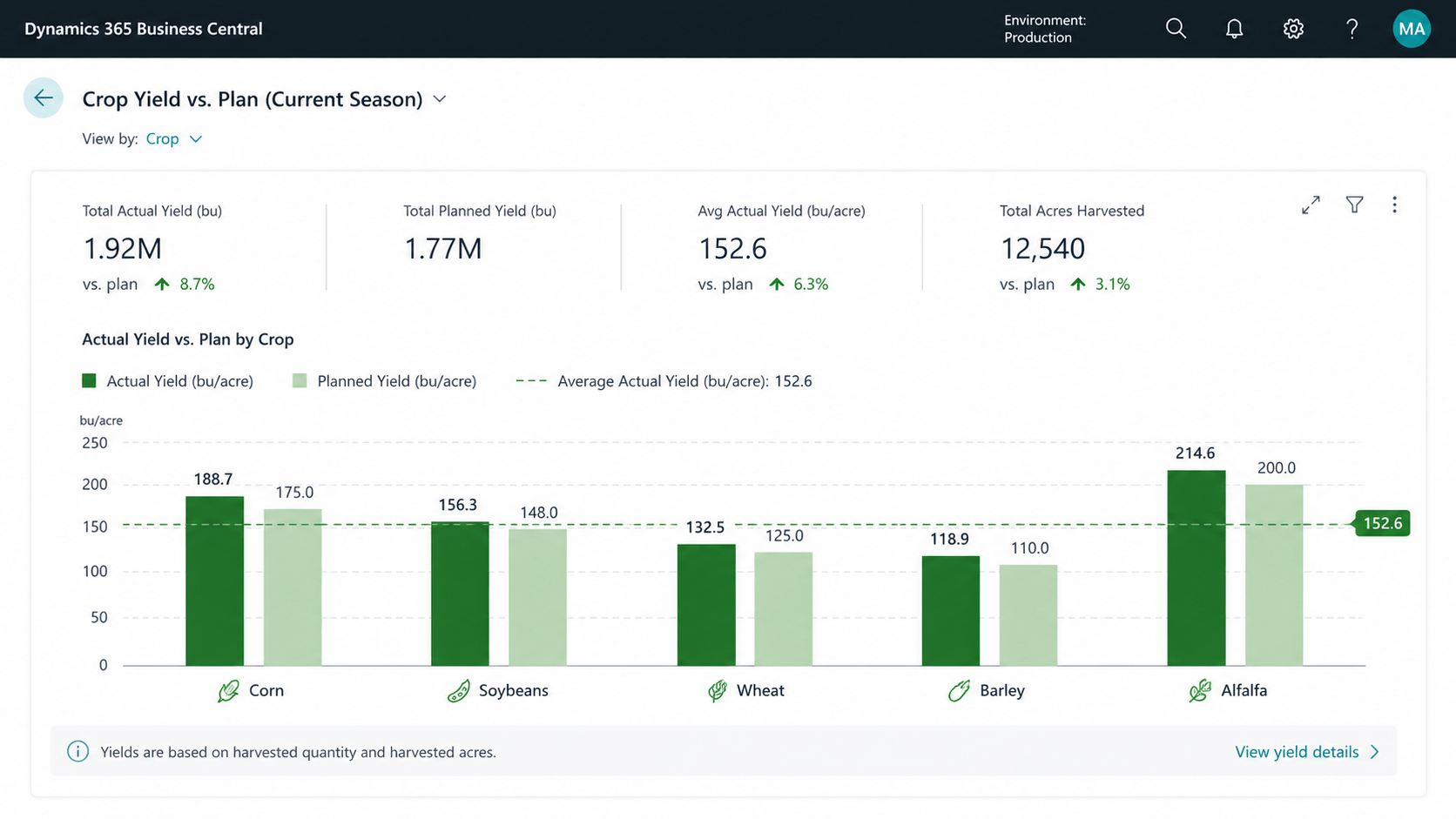Click the Soybeans crop icon
The image size is (1456, 819).
point(458,691)
